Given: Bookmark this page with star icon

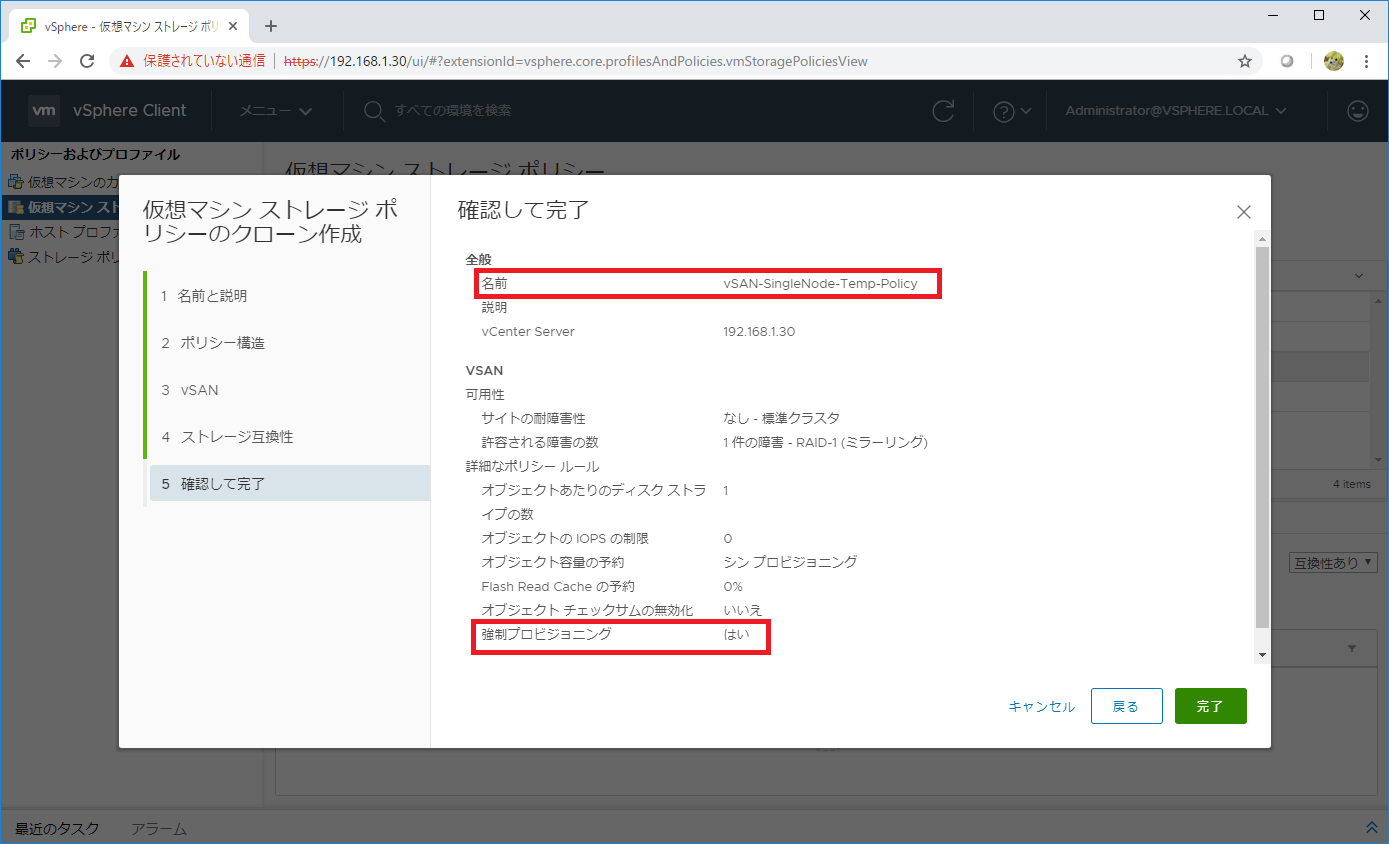Looking at the screenshot, I should 1245,61.
